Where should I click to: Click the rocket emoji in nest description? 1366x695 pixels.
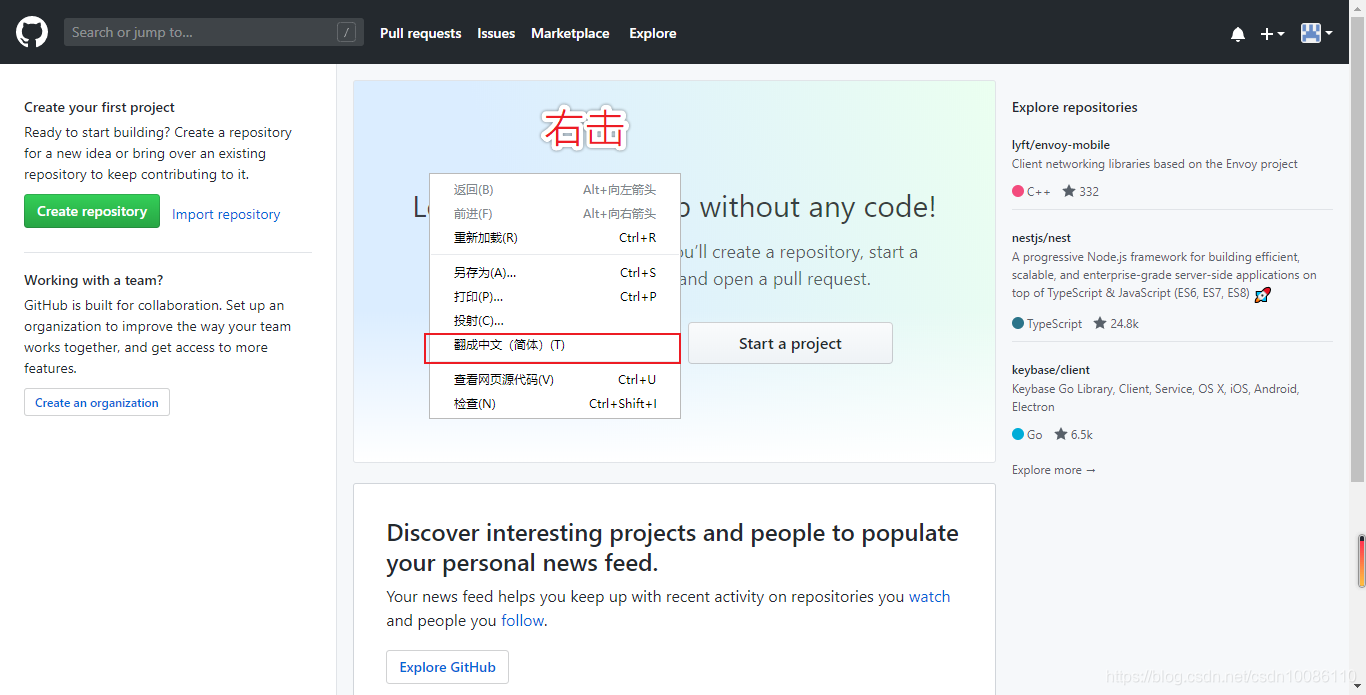pyautogui.click(x=1263, y=294)
